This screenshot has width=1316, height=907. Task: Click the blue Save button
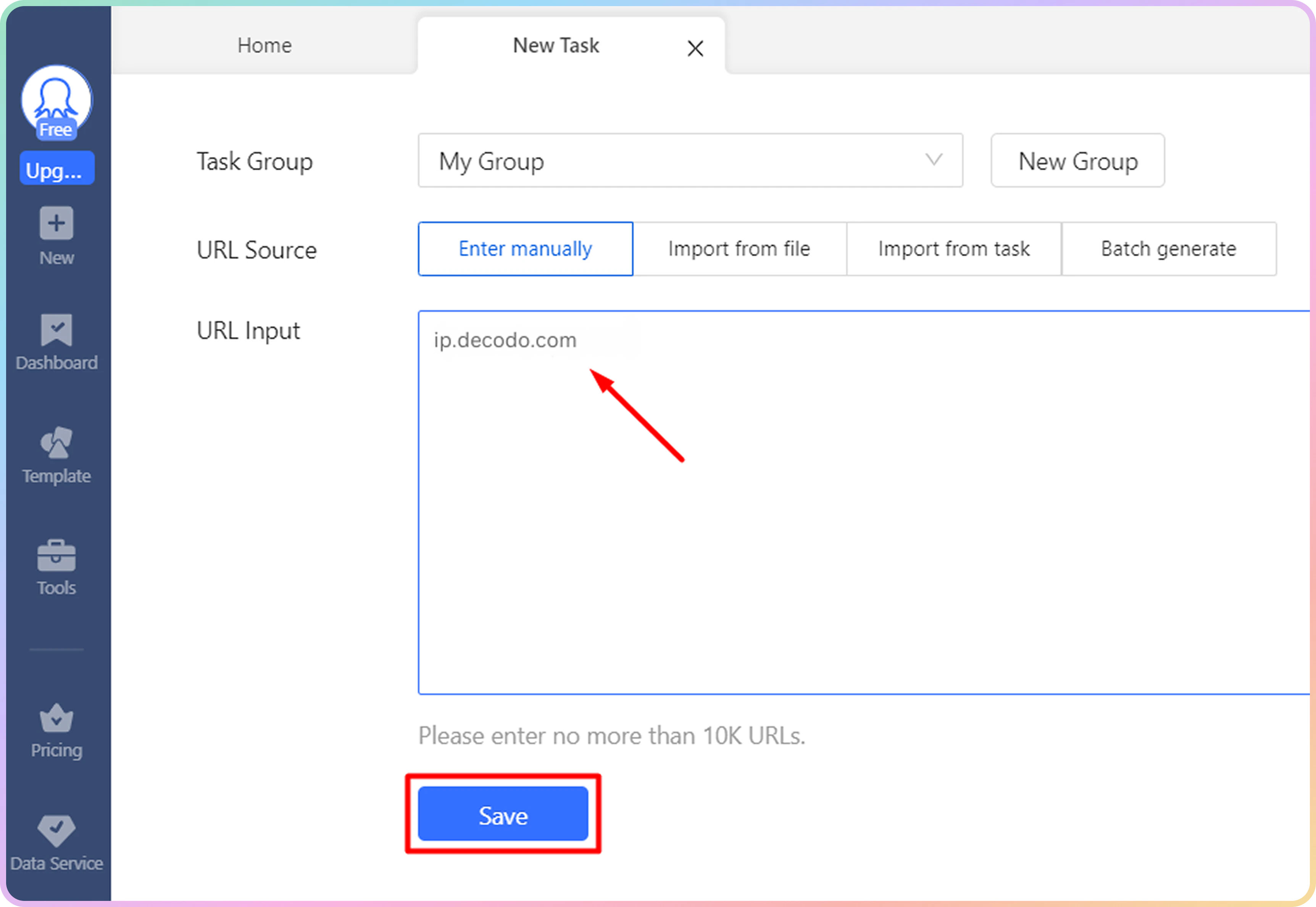[x=503, y=813]
